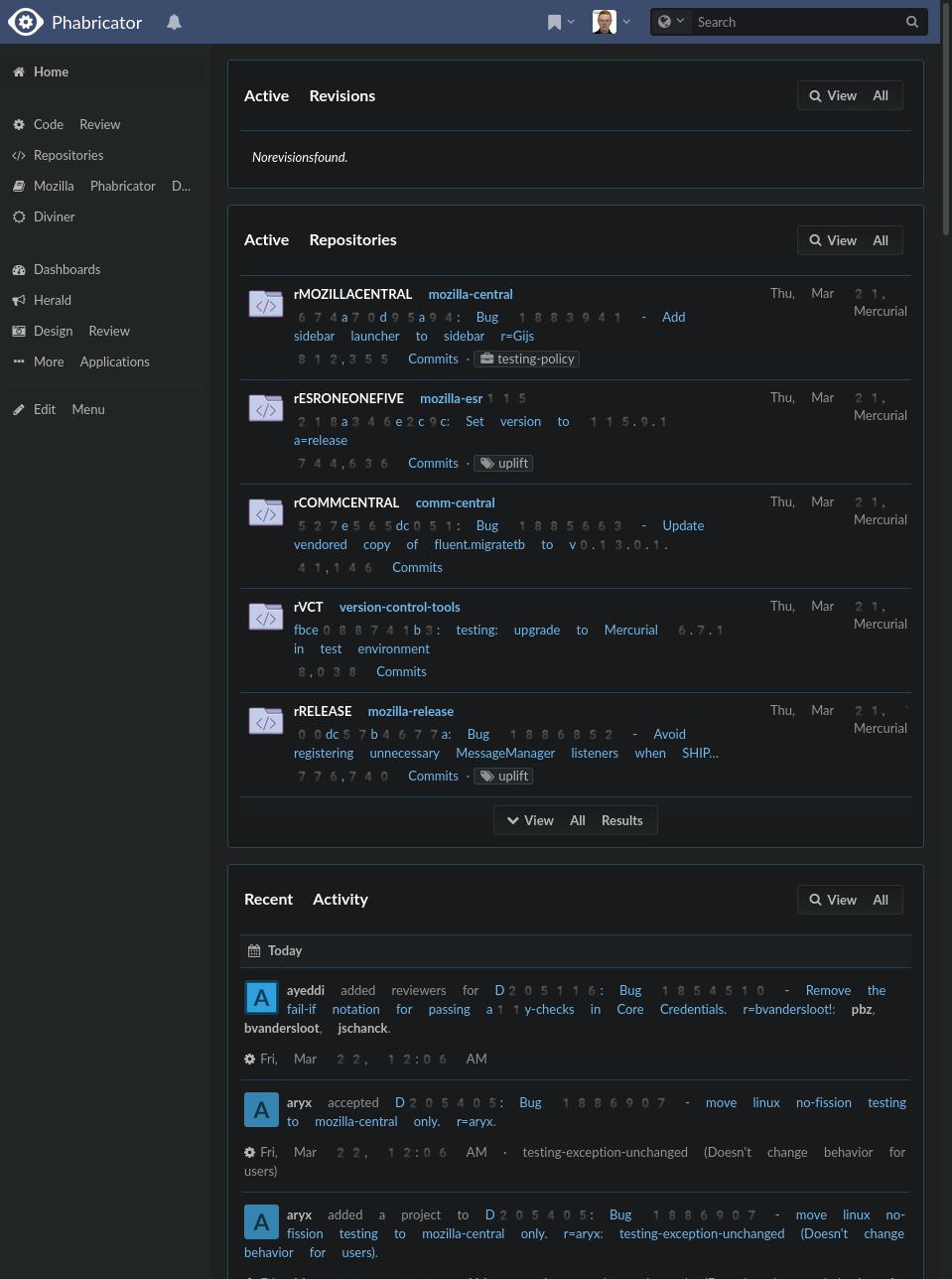
Task: Open Repositories from sidebar
Action: click(x=104, y=155)
